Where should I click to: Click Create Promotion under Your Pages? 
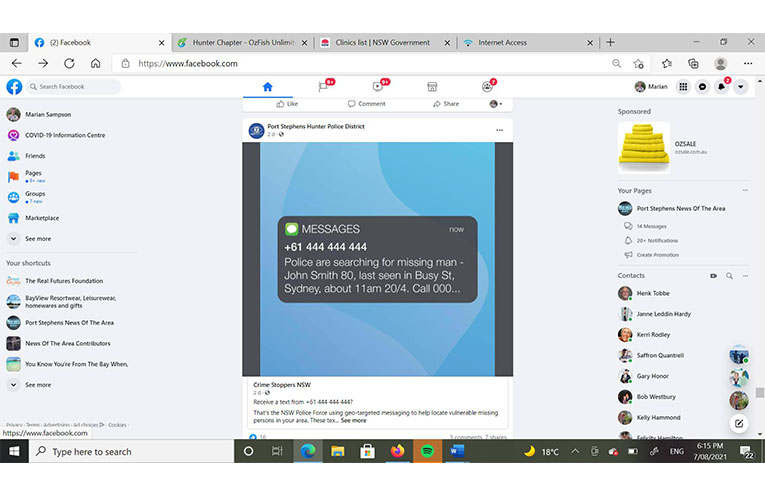(x=657, y=255)
